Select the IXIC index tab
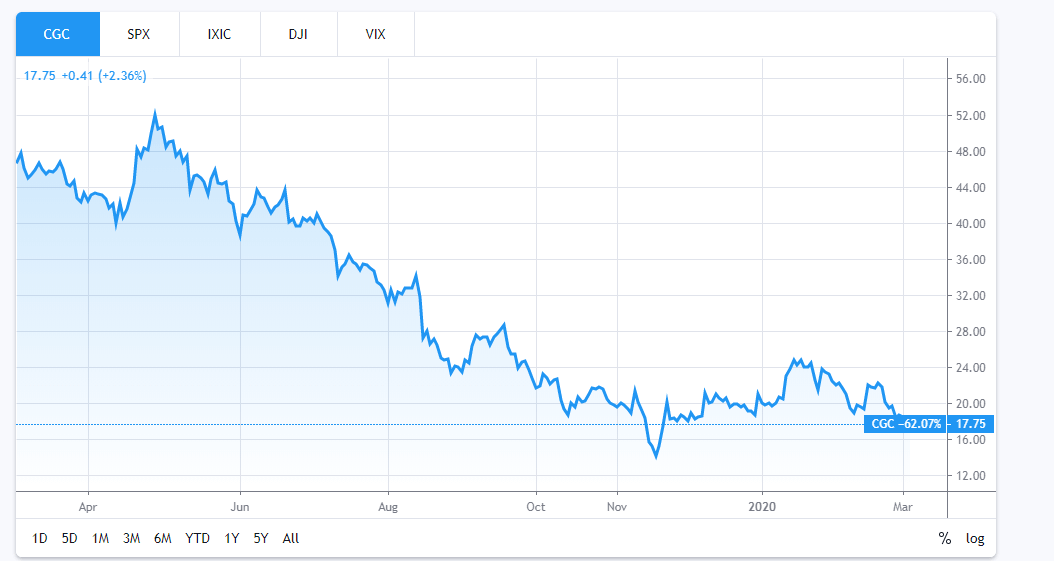 tap(220, 34)
